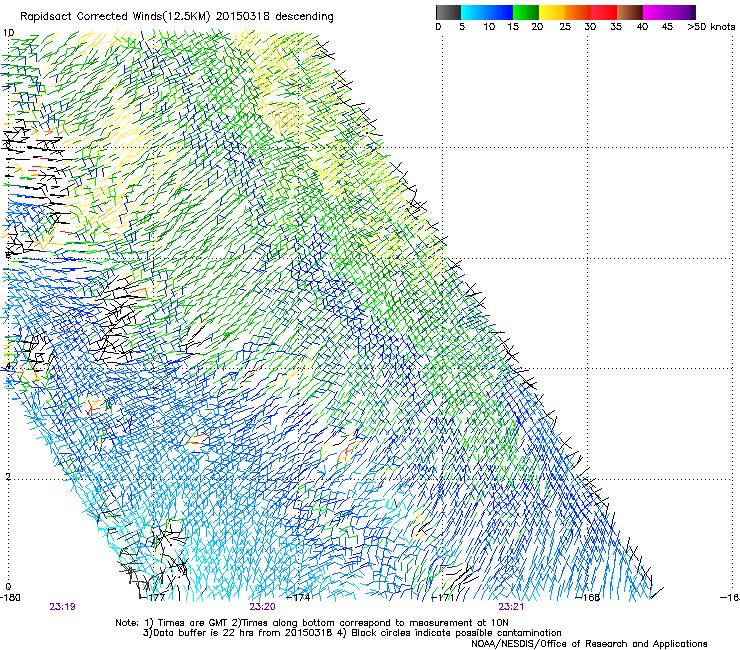Click the latitude '2' axis label
Viewport: 740px width, 650px height.
point(8,477)
